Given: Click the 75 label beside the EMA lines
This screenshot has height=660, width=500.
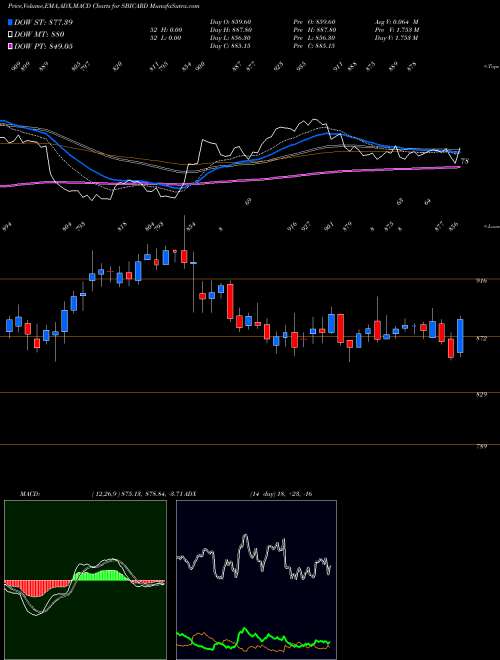Looking at the screenshot, I should 465,161.
